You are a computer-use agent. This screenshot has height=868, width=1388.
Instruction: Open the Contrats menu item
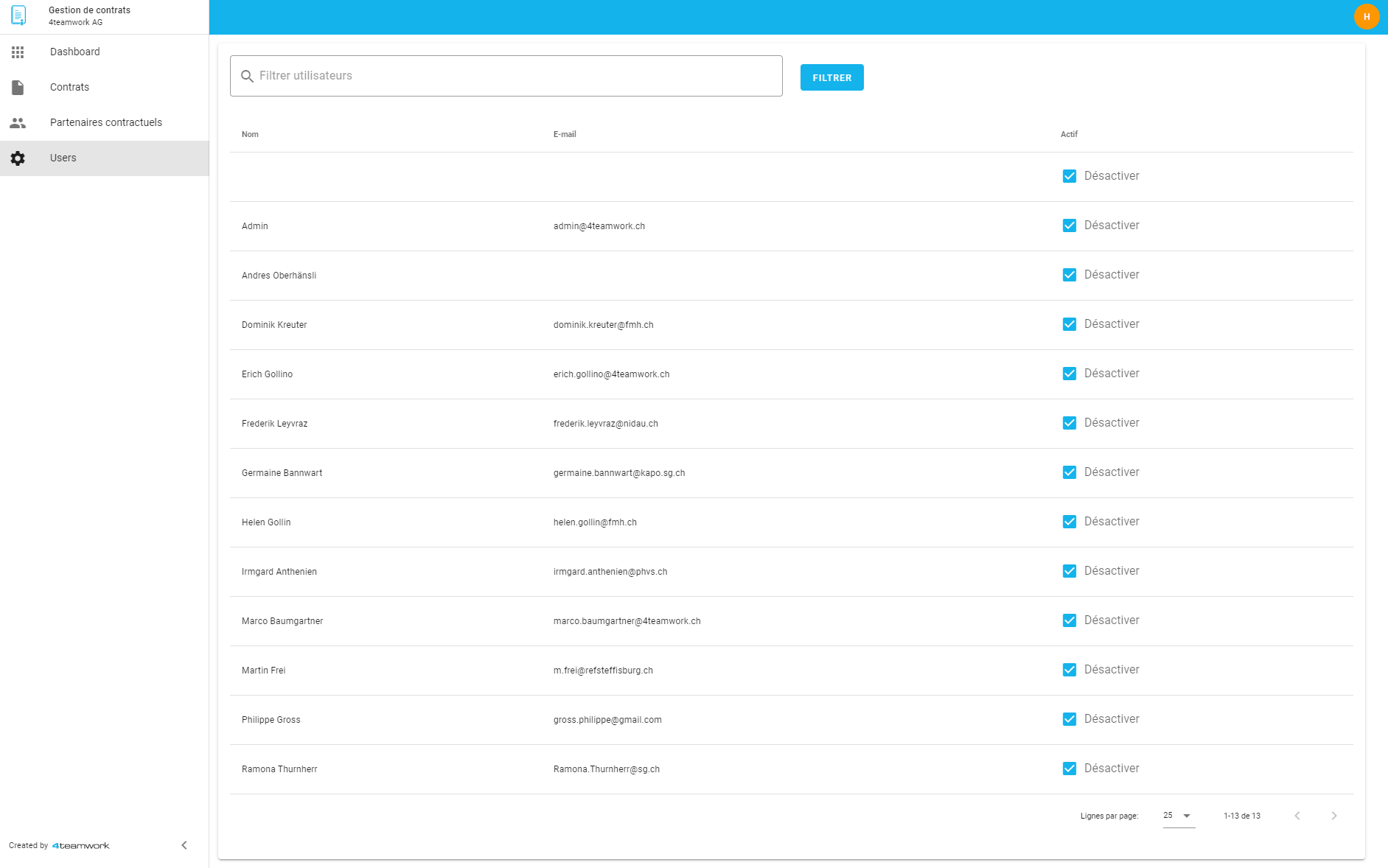(x=69, y=88)
